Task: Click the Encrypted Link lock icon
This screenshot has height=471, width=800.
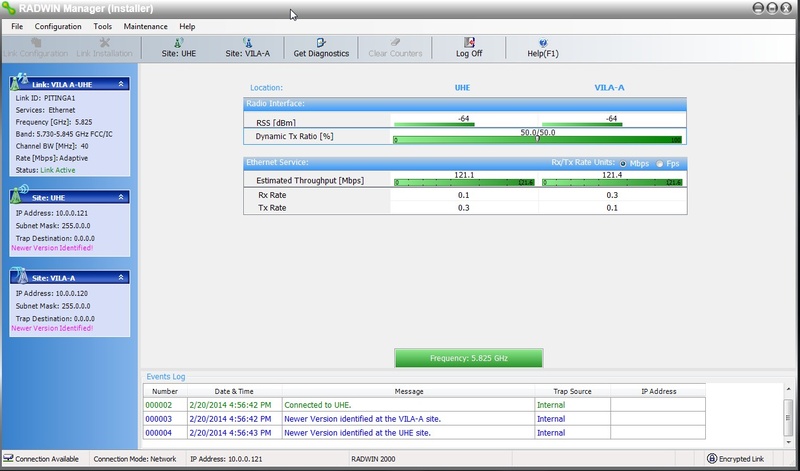Action: click(x=712, y=458)
